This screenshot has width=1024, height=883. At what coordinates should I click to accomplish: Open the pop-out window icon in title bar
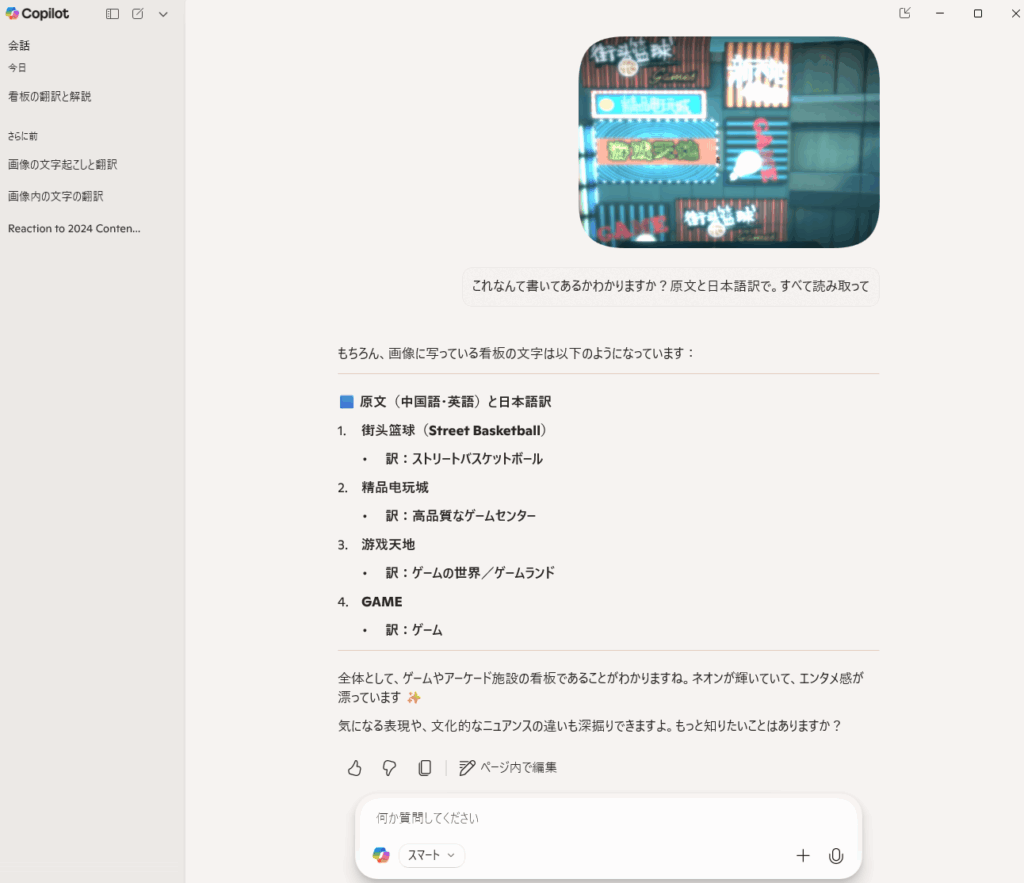coord(904,13)
